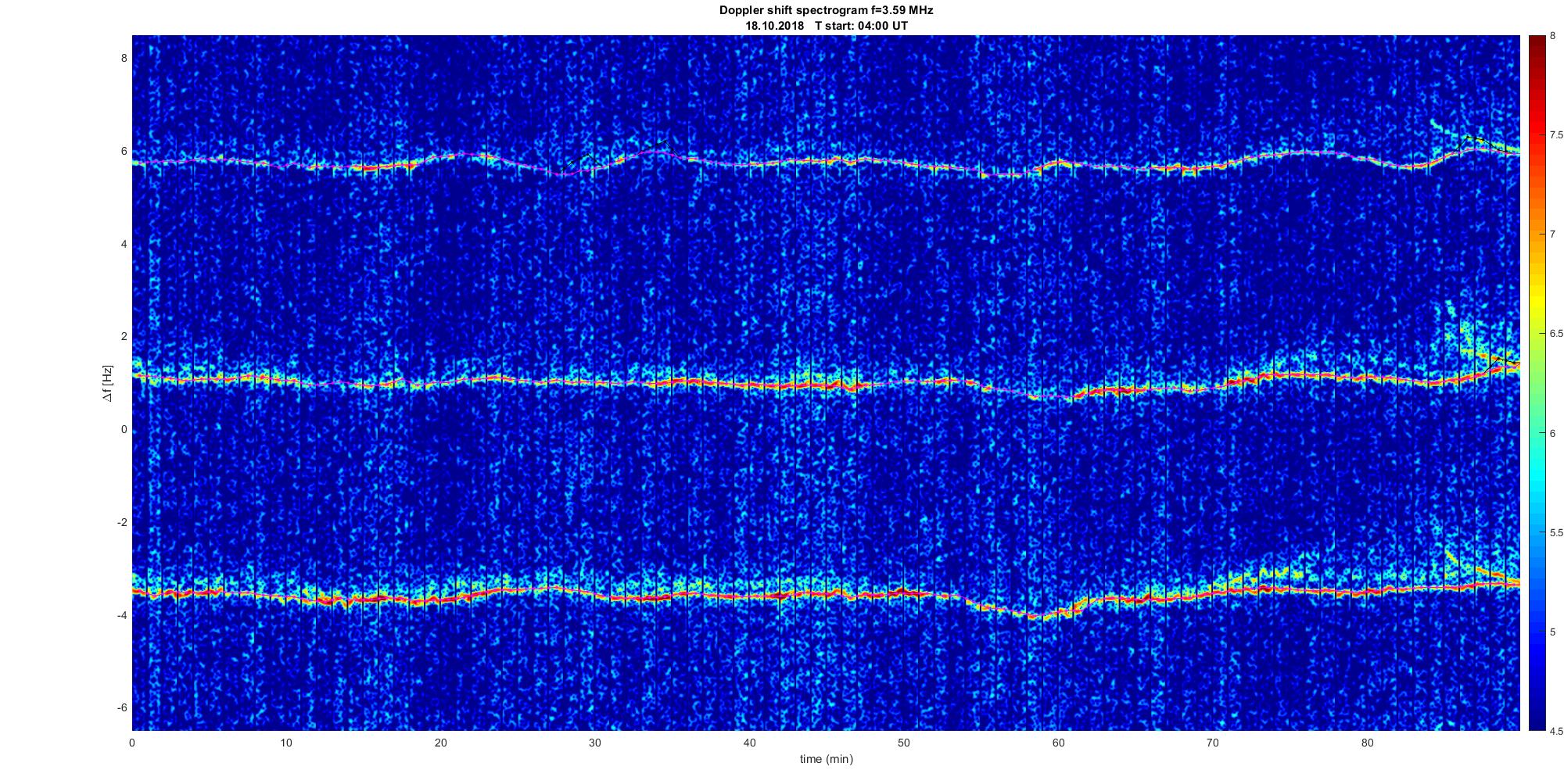
Task: Click the x-axis tick label '50'
Action: pyautogui.click(x=903, y=743)
